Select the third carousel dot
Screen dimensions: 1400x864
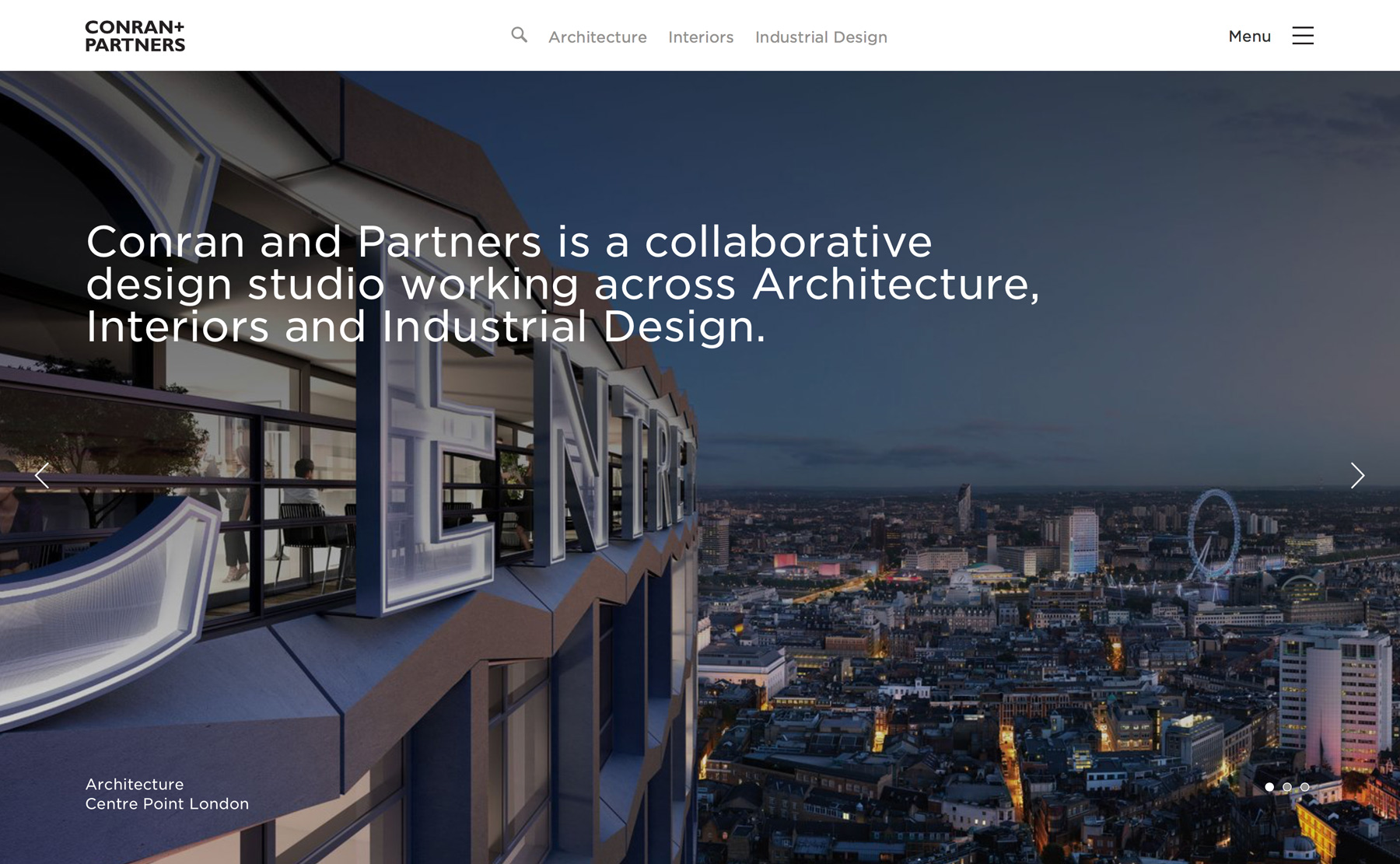pos(1305,787)
